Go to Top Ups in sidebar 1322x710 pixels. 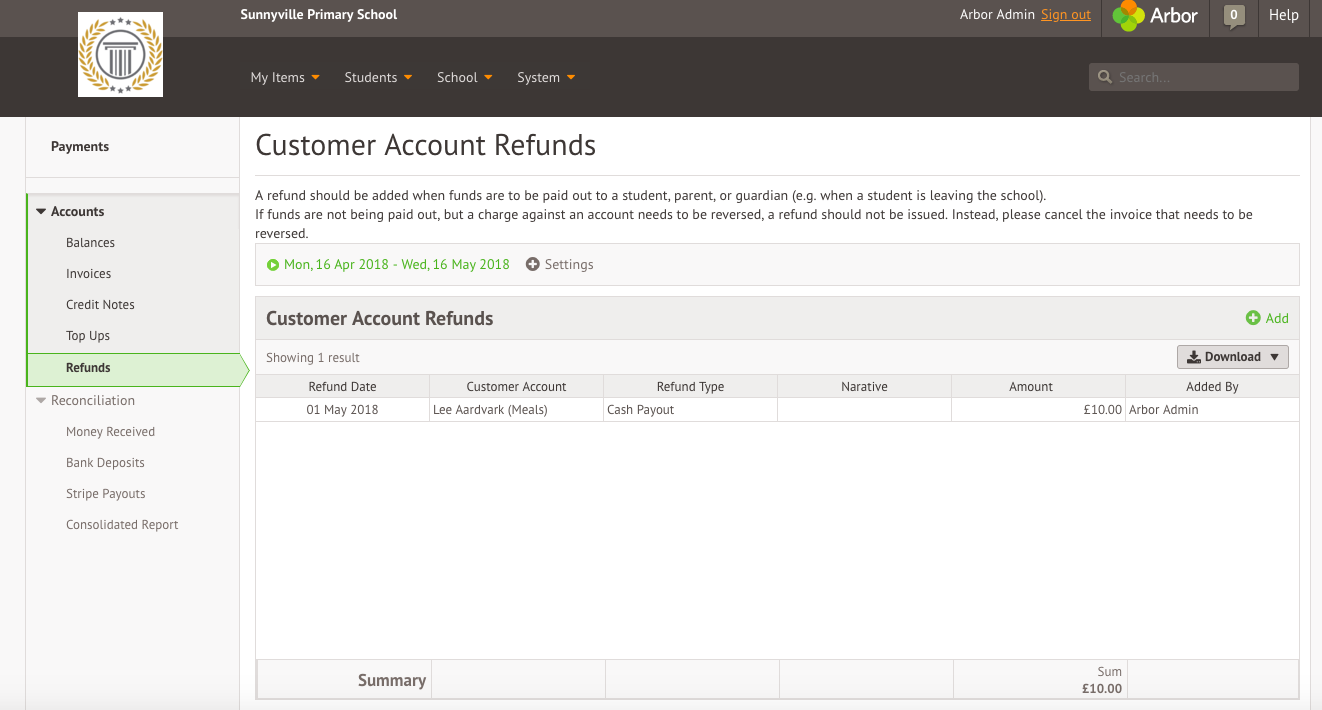[x=88, y=336]
